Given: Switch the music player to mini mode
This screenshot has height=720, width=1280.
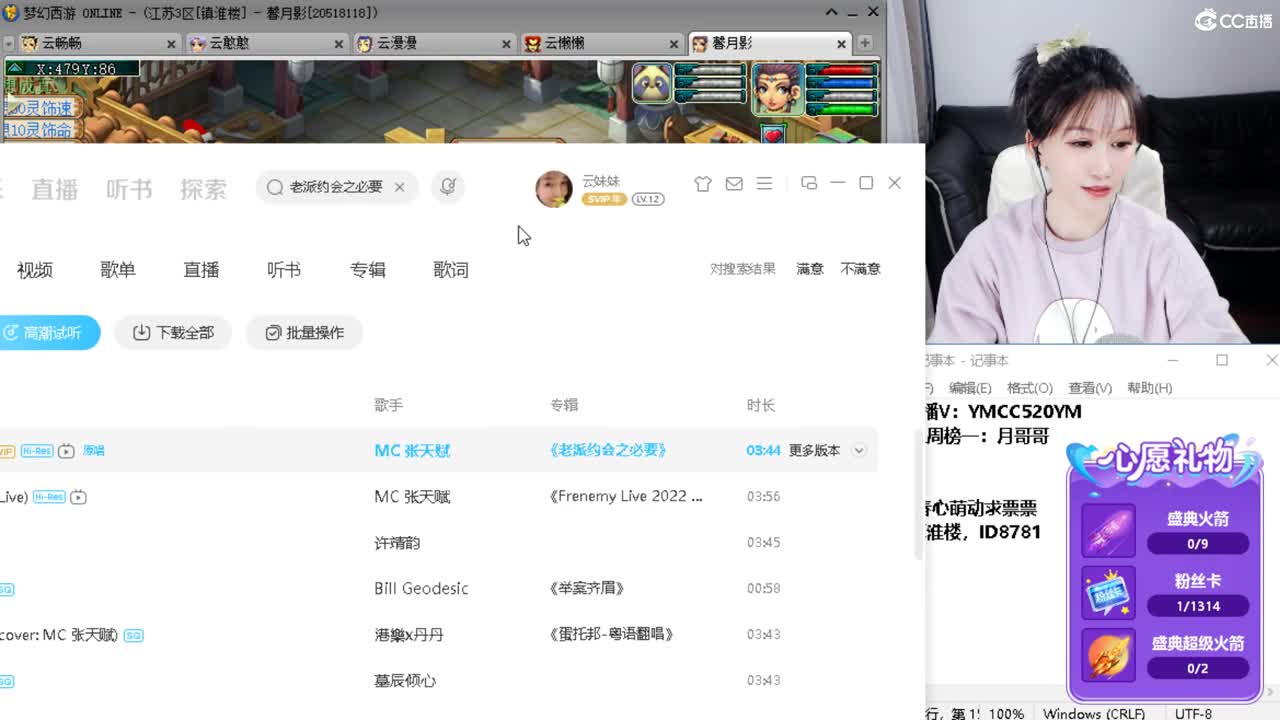Looking at the screenshot, I should [x=809, y=183].
